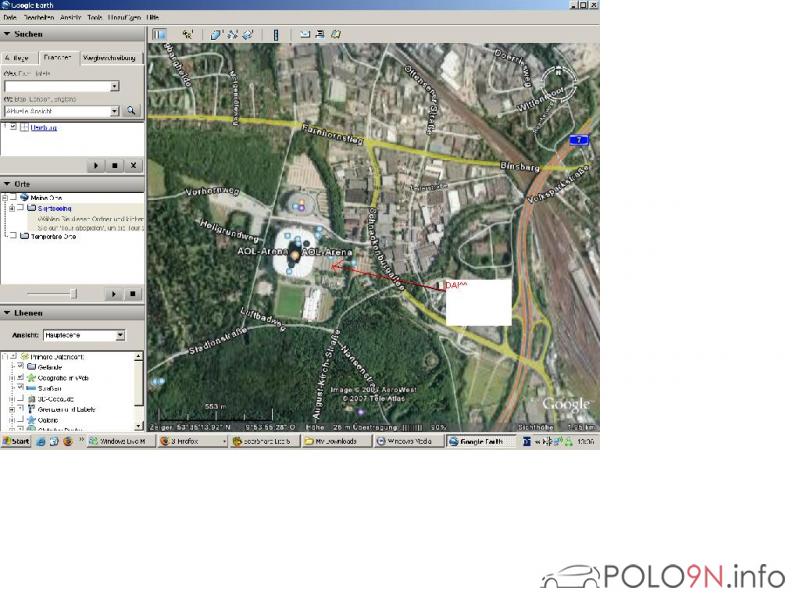
Task: Open the Ansicht menu
Action: pos(70,17)
